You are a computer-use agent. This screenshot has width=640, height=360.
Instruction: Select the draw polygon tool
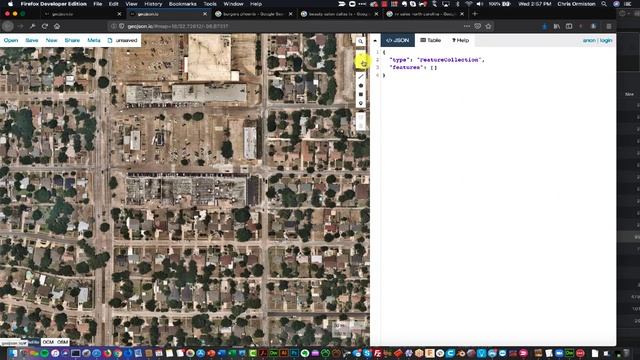point(360,86)
